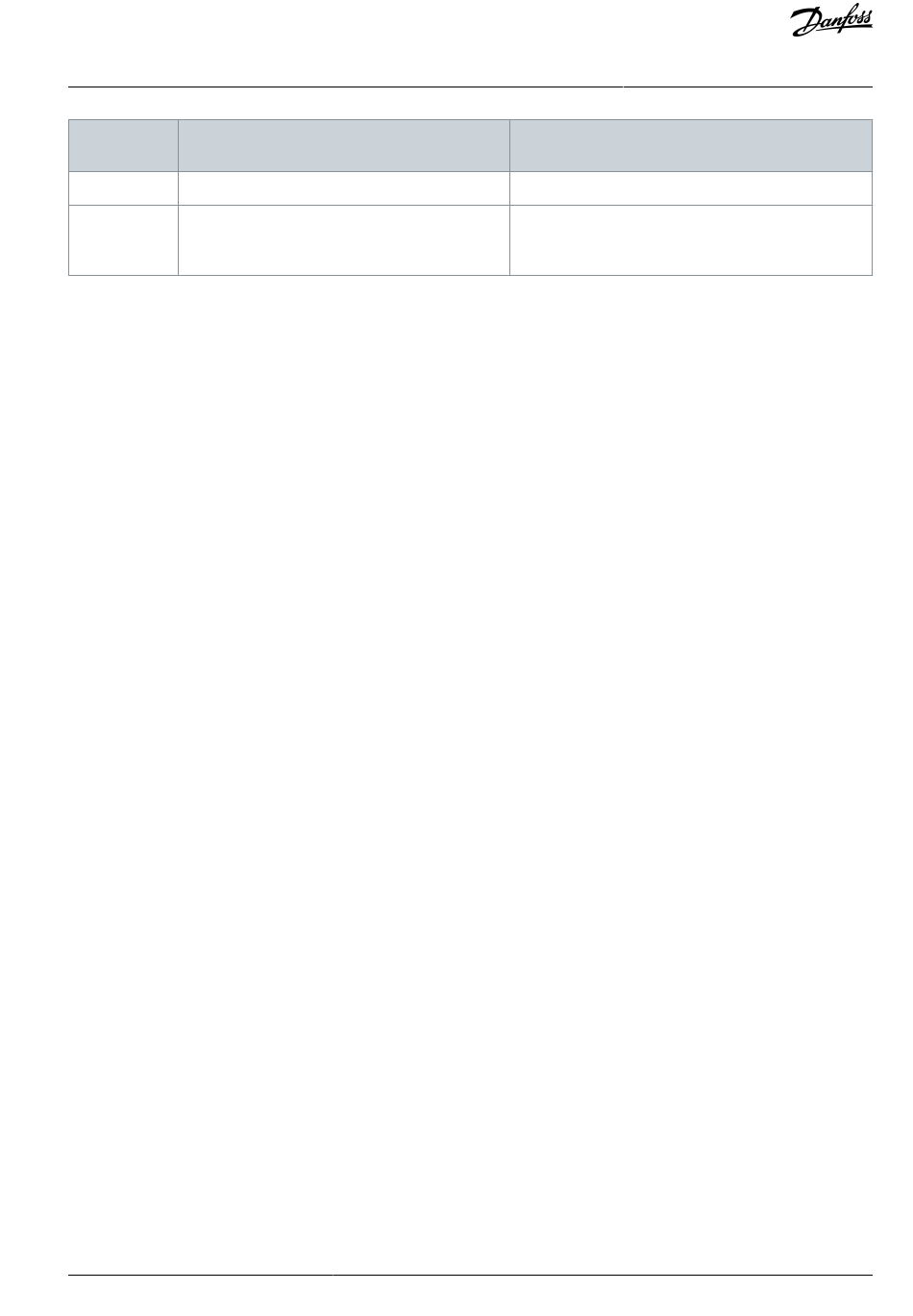Click the Danfoss logo
The image size is (913, 1316).
831,23
